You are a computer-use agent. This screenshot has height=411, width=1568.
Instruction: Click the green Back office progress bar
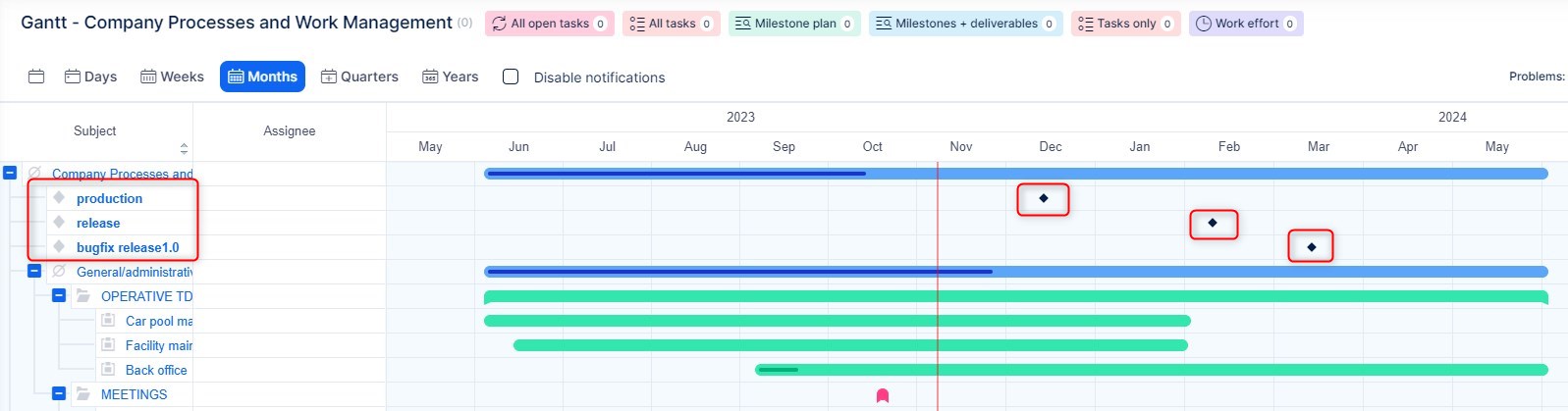click(x=1149, y=370)
